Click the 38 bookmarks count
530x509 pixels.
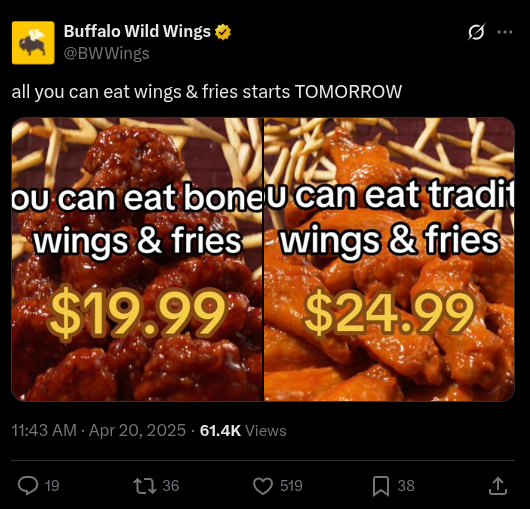point(406,486)
